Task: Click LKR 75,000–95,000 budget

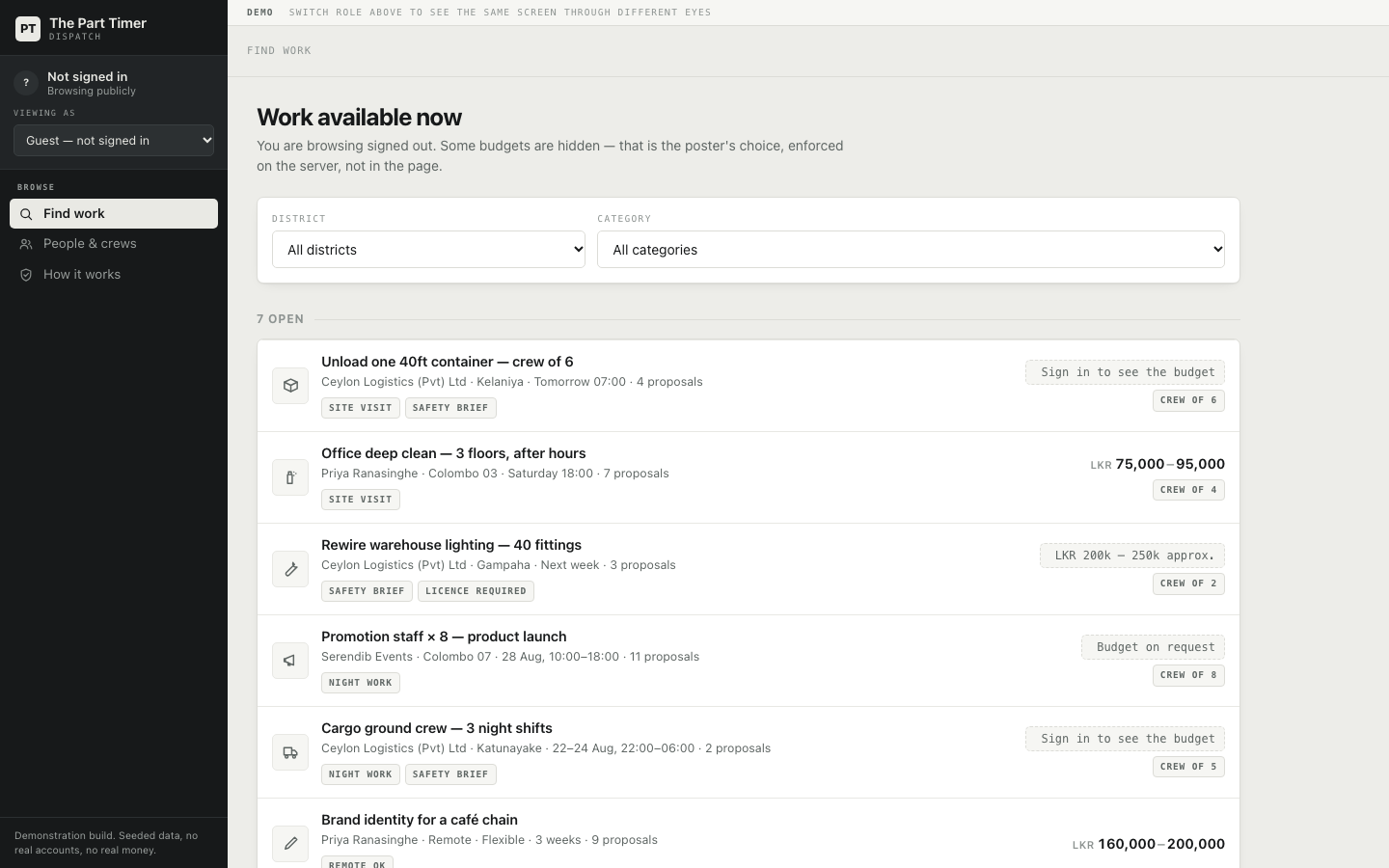Action: (1157, 464)
